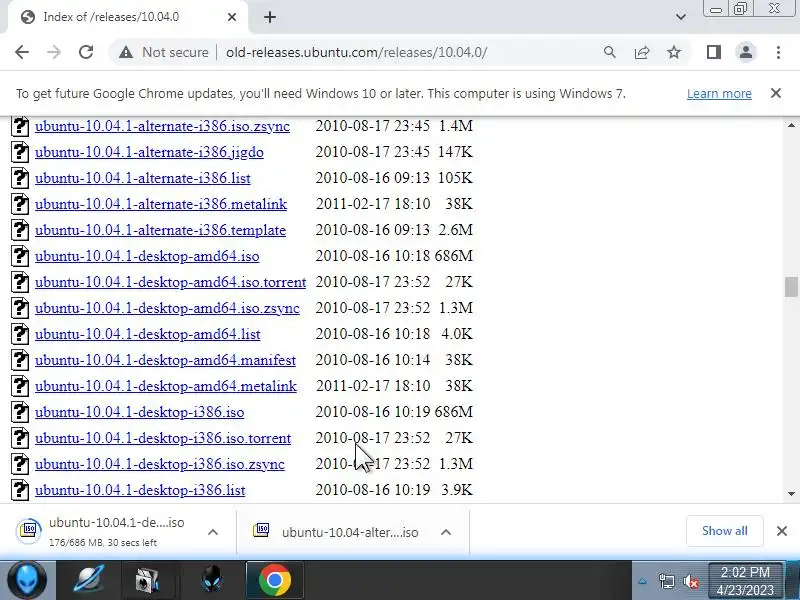Dismiss the Chrome updates notification bar

[776, 93]
